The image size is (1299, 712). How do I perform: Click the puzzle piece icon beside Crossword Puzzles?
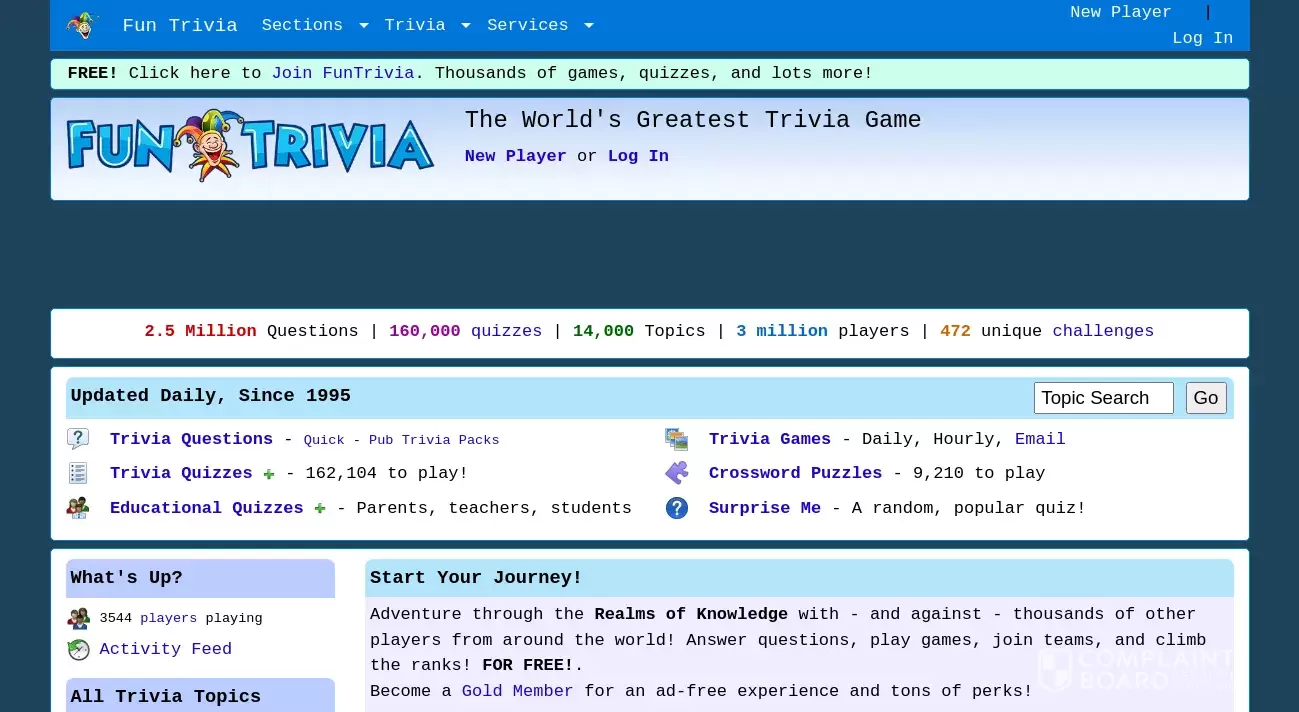pos(677,473)
